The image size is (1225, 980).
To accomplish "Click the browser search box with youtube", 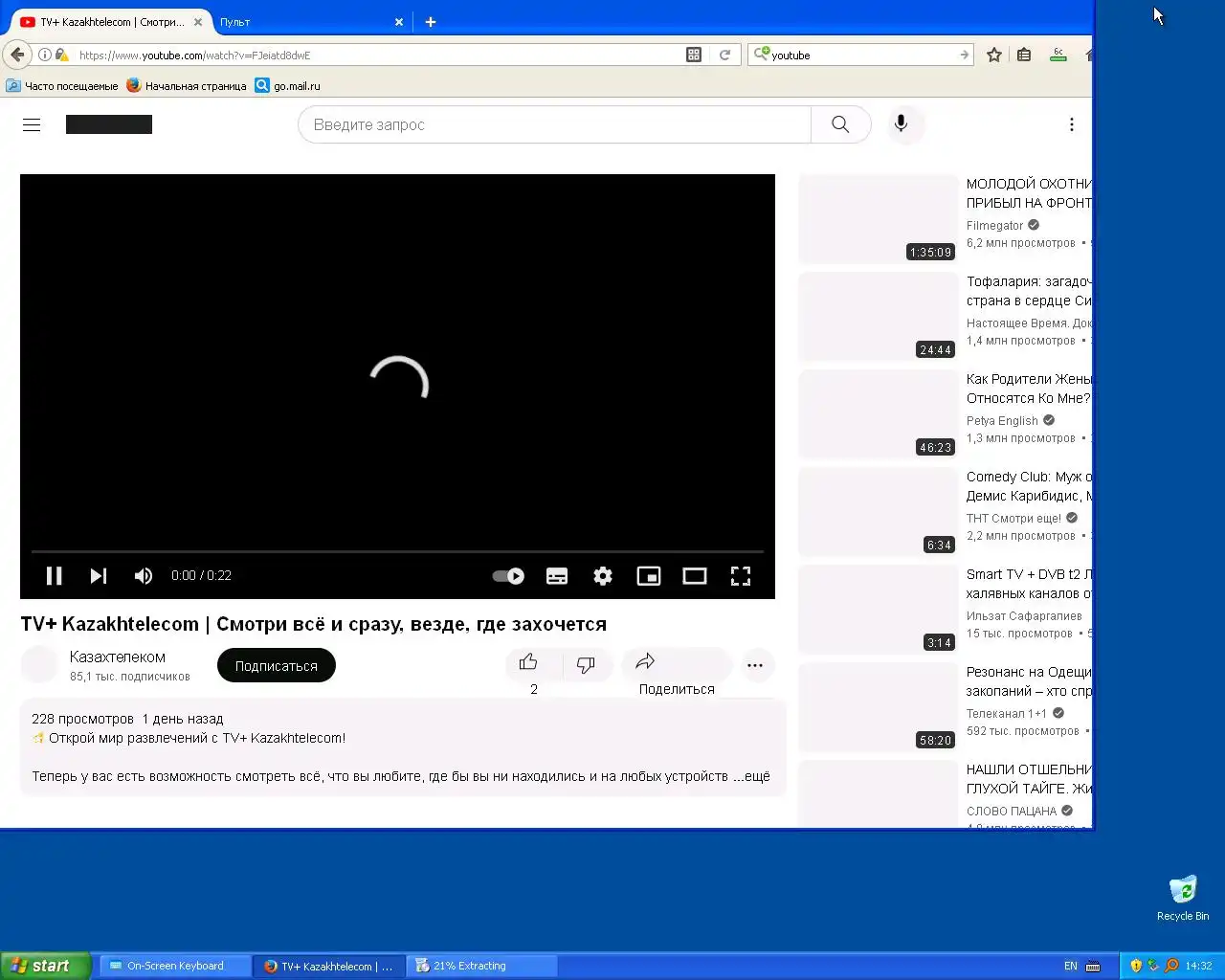I will [861, 56].
